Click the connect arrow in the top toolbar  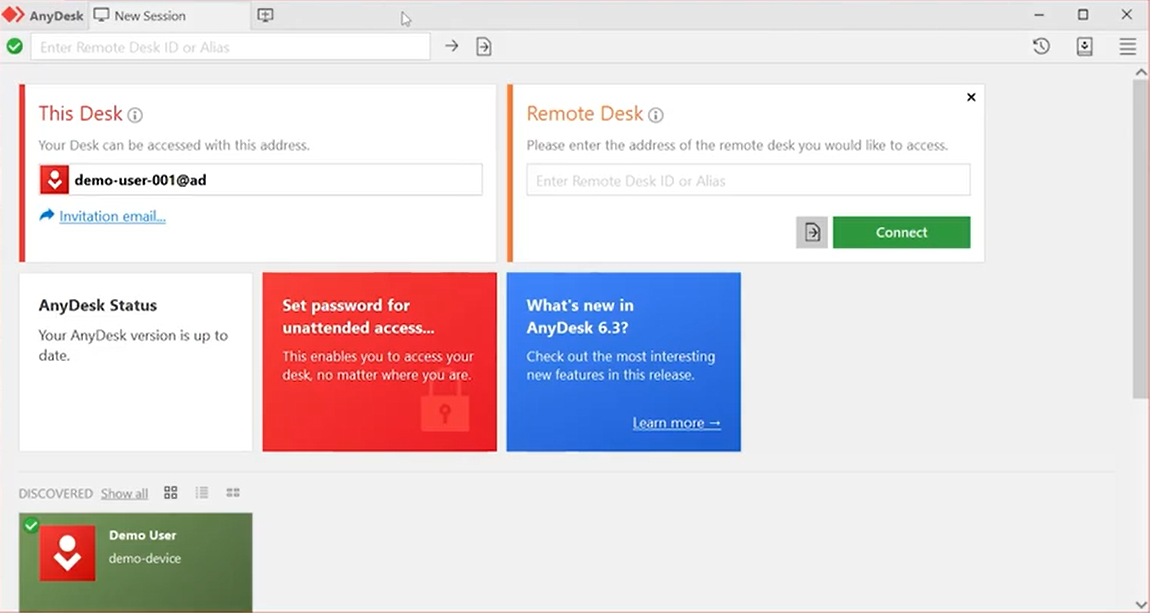pos(452,46)
